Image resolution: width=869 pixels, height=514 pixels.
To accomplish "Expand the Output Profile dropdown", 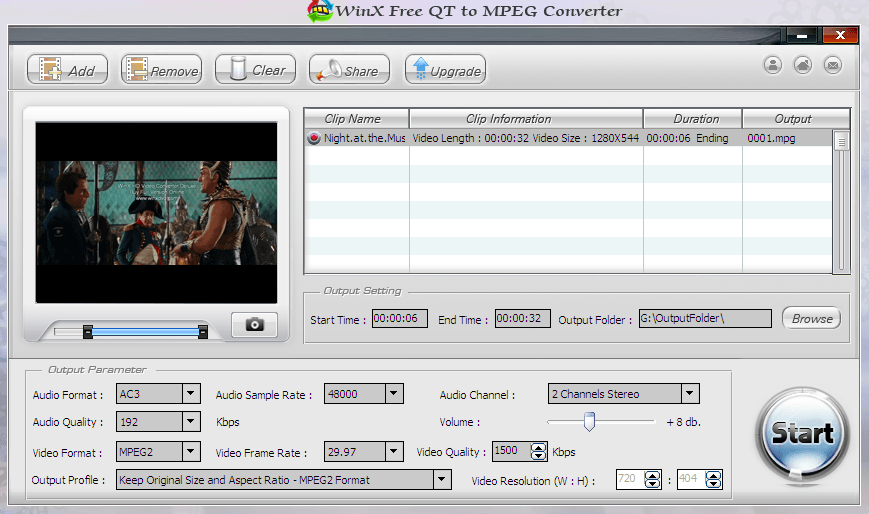I will (x=441, y=480).
